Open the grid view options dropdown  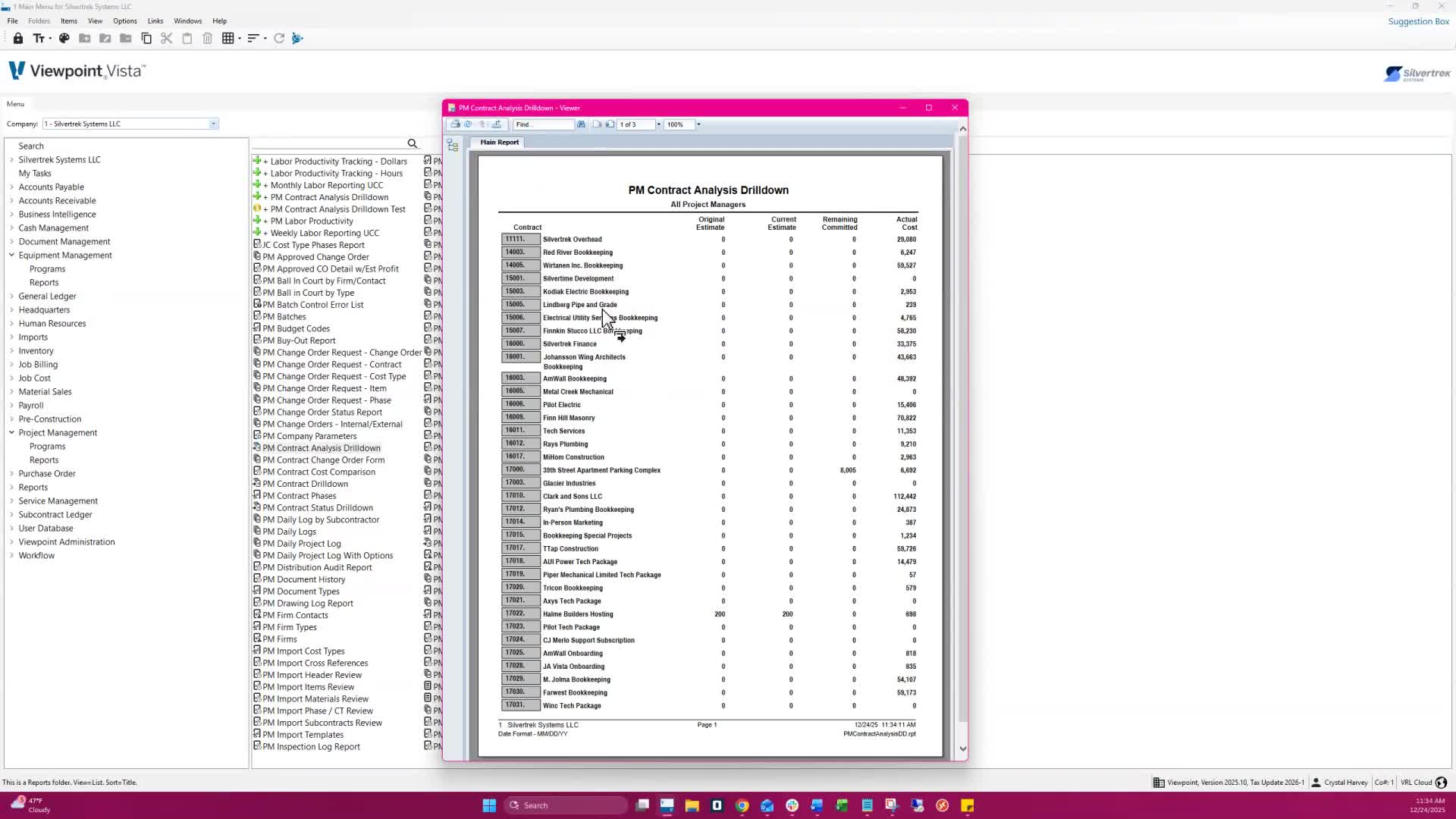click(240, 38)
